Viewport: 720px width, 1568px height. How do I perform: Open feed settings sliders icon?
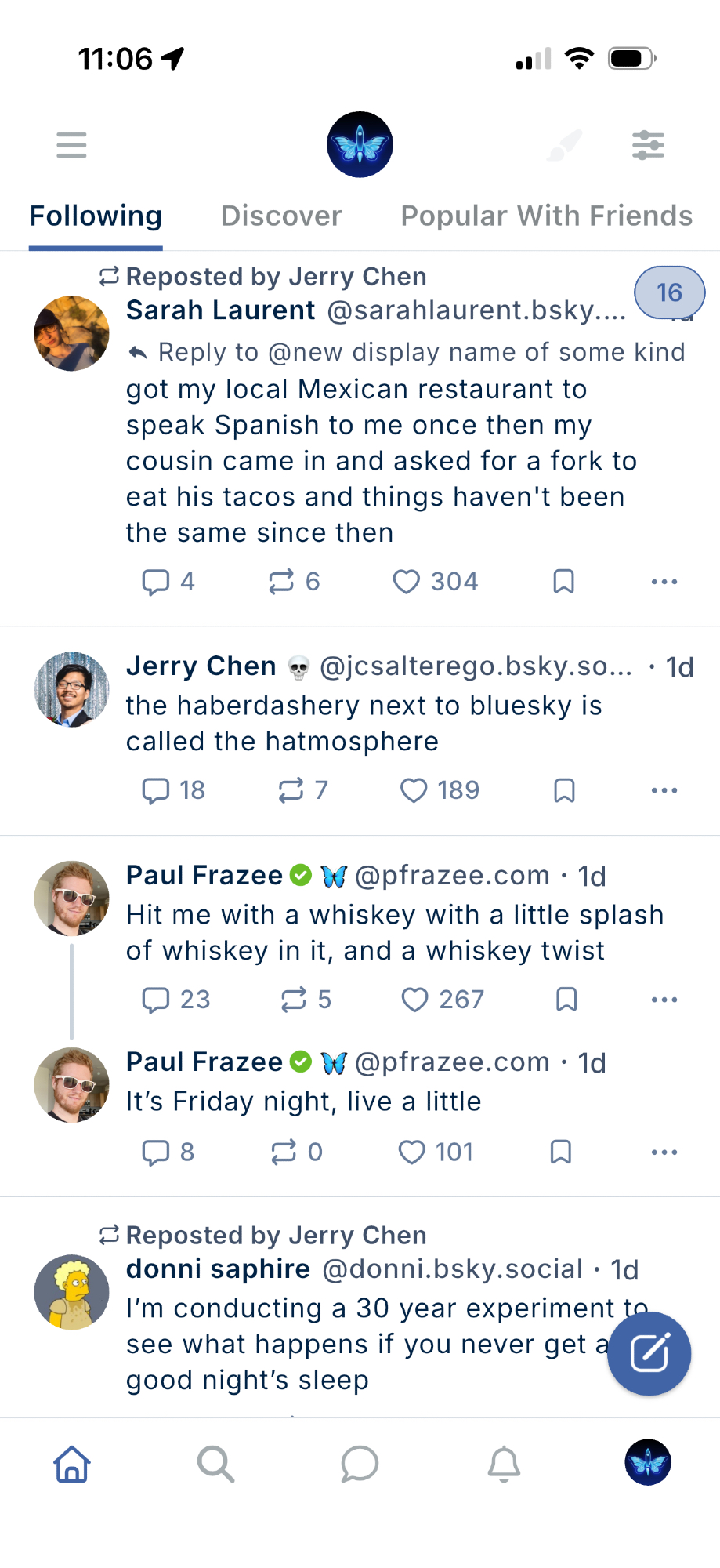pos(648,145)
